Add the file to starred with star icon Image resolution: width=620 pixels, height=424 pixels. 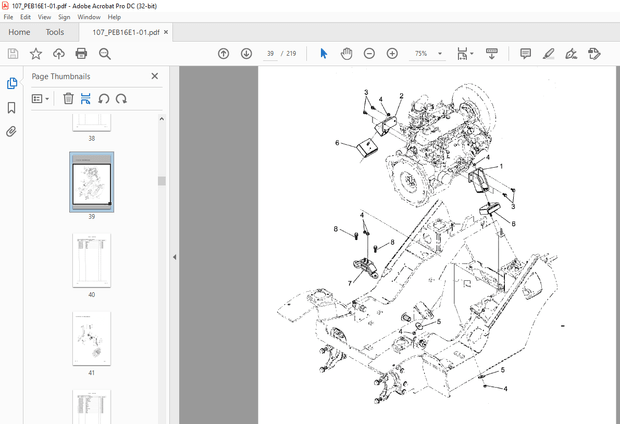[x=36, y=54]
